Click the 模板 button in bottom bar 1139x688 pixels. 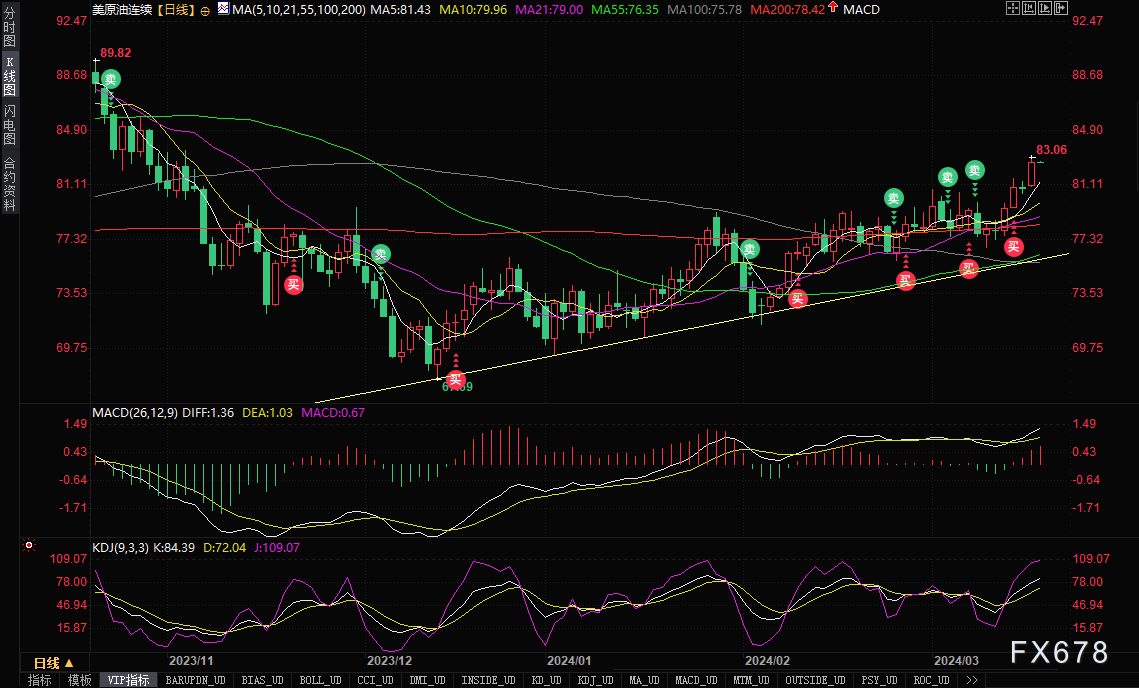pos(79,680)
